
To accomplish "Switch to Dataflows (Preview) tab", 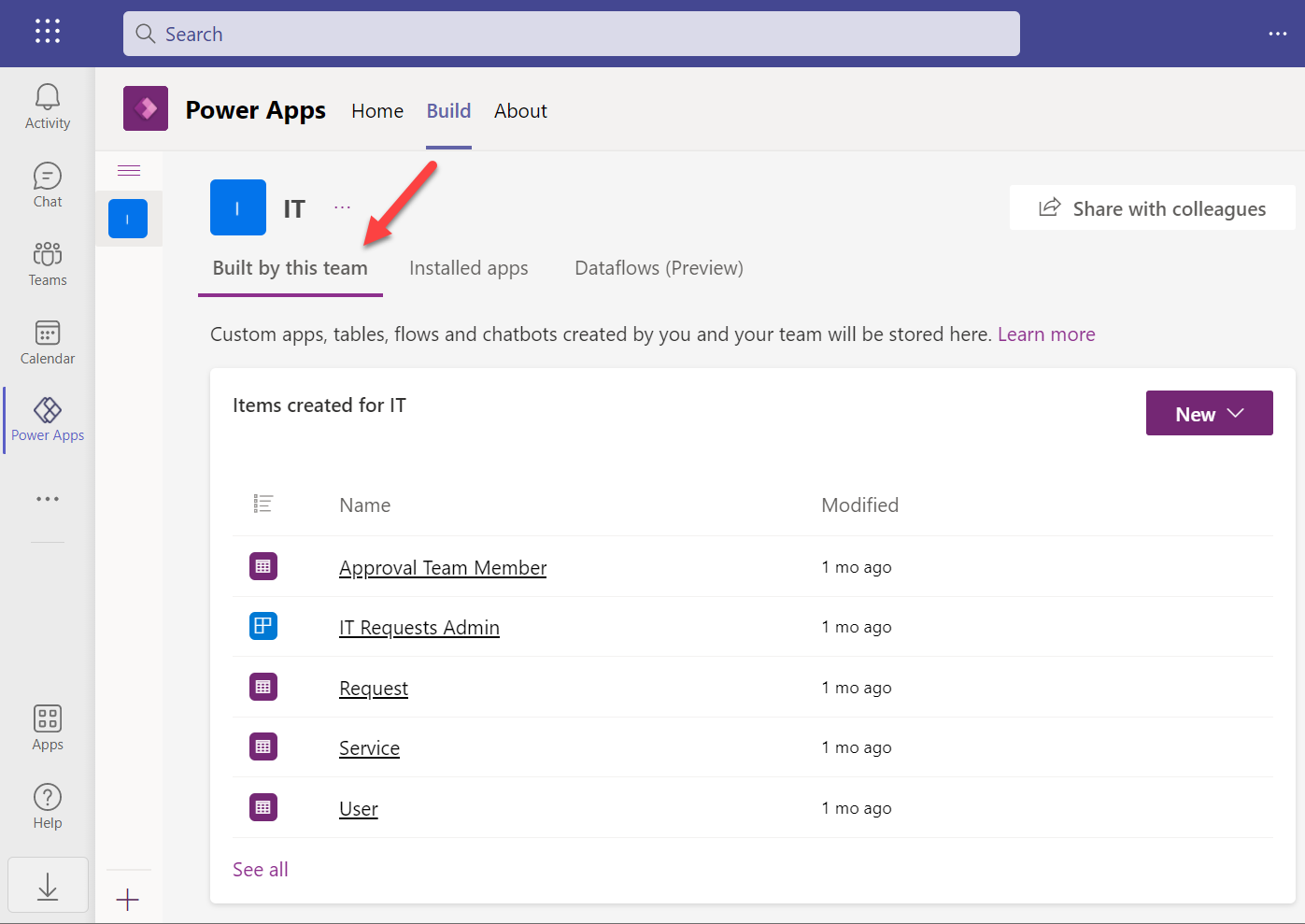I will [x=660, y=268].
